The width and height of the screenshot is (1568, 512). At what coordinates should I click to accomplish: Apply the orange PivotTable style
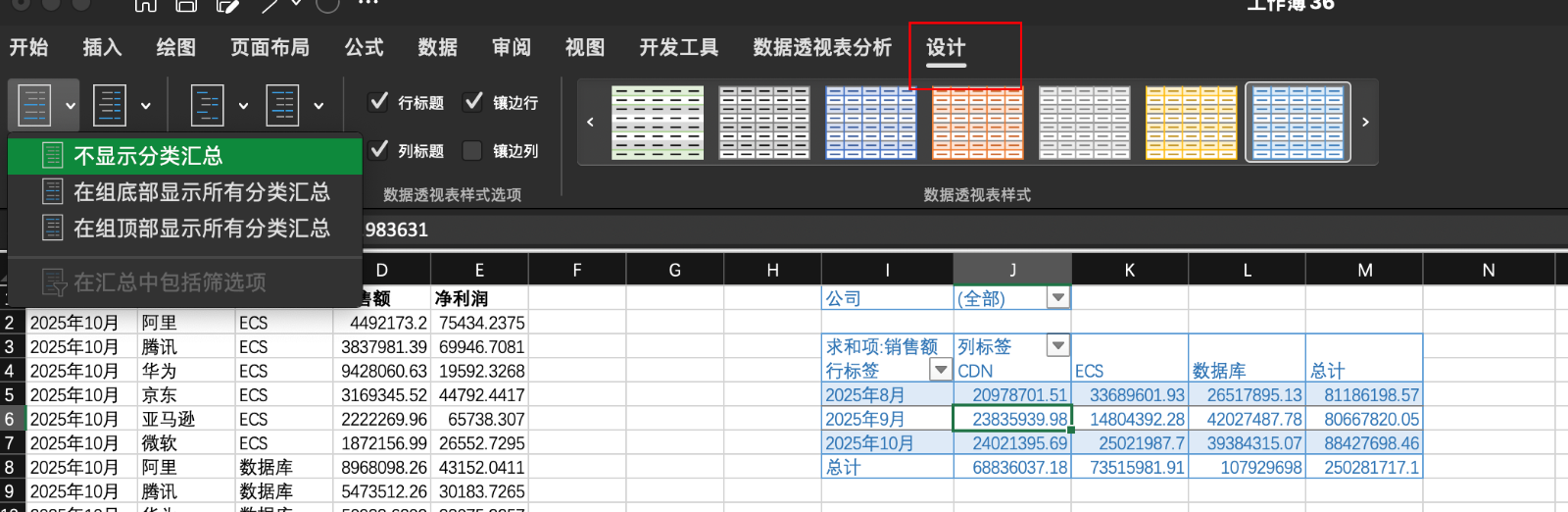pyautogui.click(x=978, y=123)
